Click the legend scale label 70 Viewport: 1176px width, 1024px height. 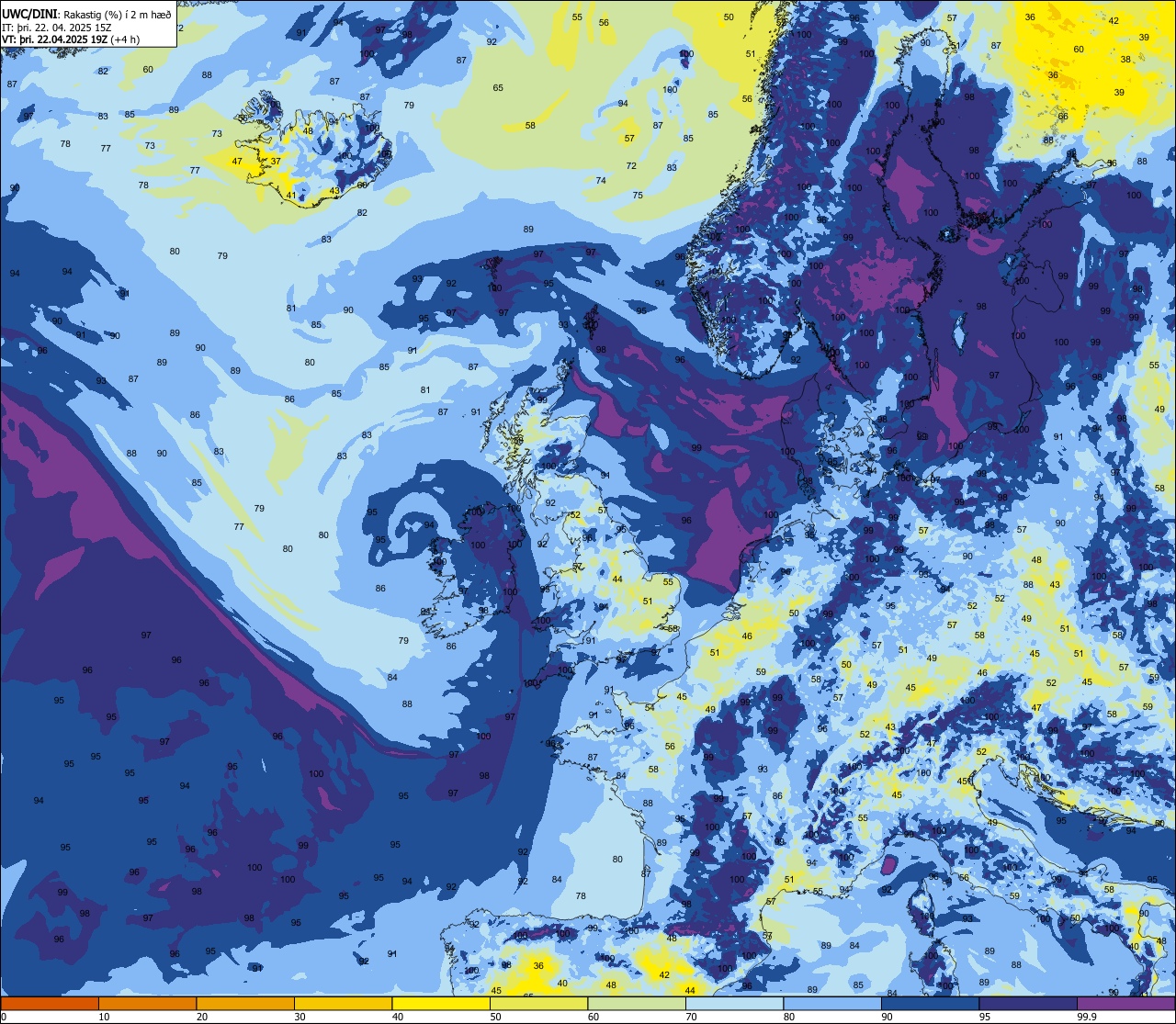click(x=691, y=1017)
